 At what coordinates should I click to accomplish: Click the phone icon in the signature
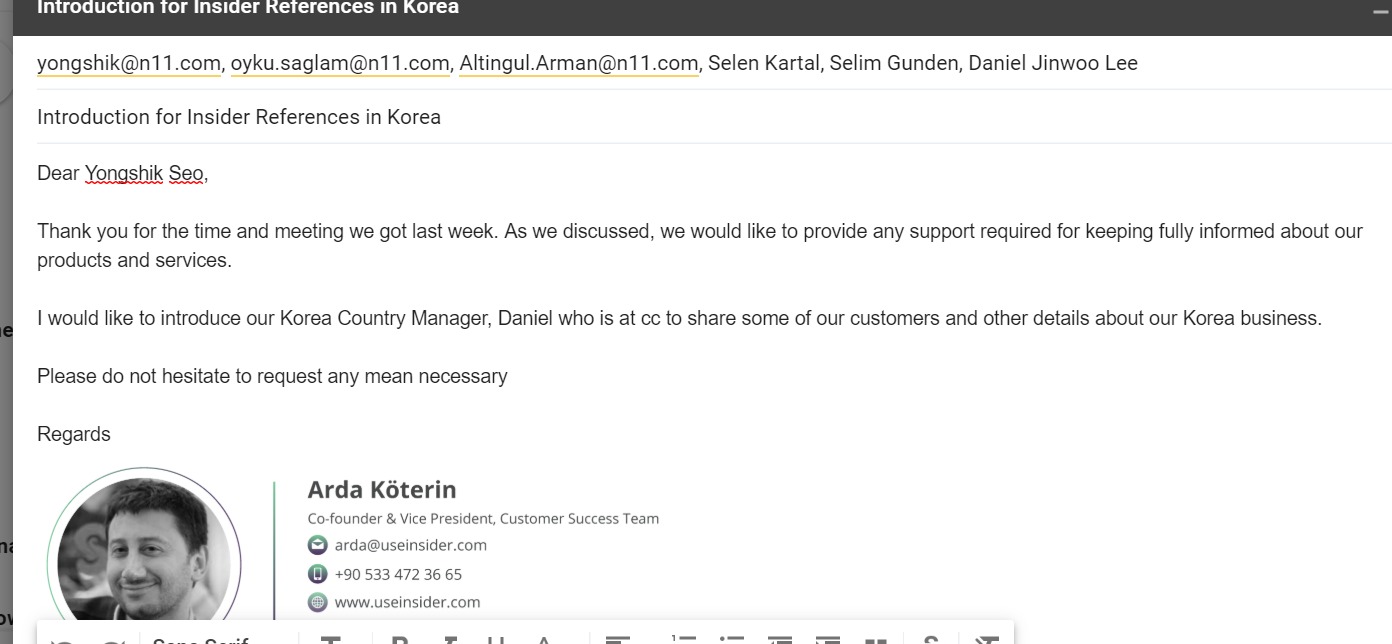click(x=317, y=574)
